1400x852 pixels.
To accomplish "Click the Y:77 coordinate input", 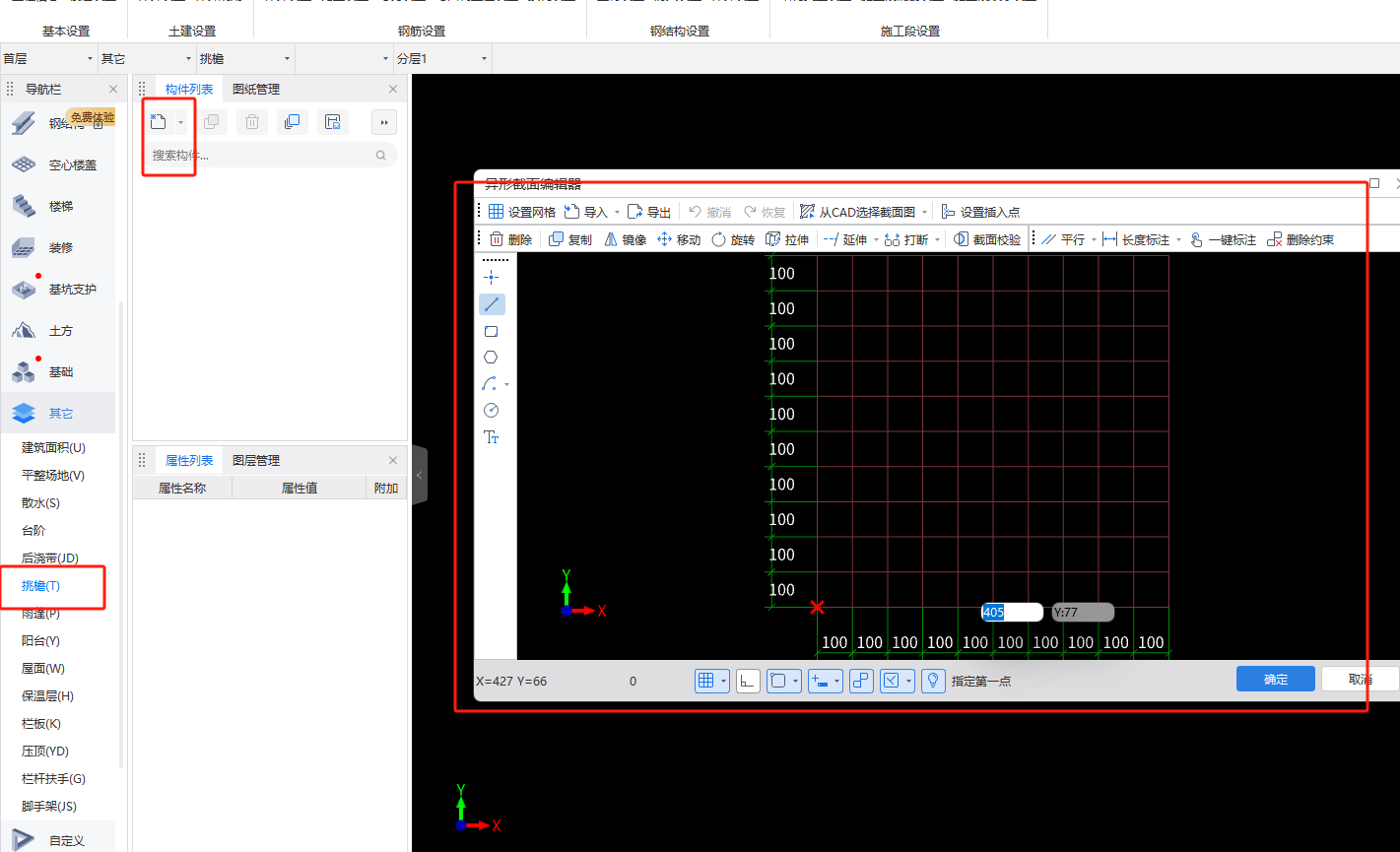I will click(x=1083, y=613).
